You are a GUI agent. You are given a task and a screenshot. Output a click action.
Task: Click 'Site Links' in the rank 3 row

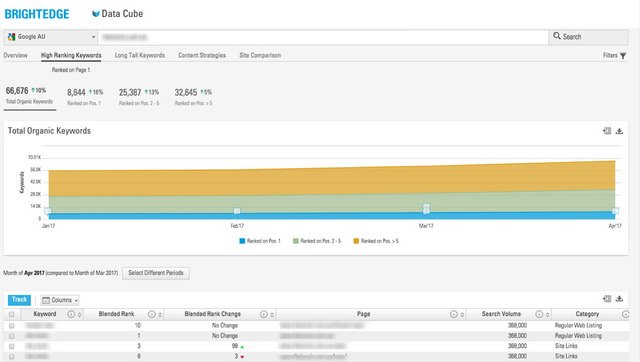(566, 346)
